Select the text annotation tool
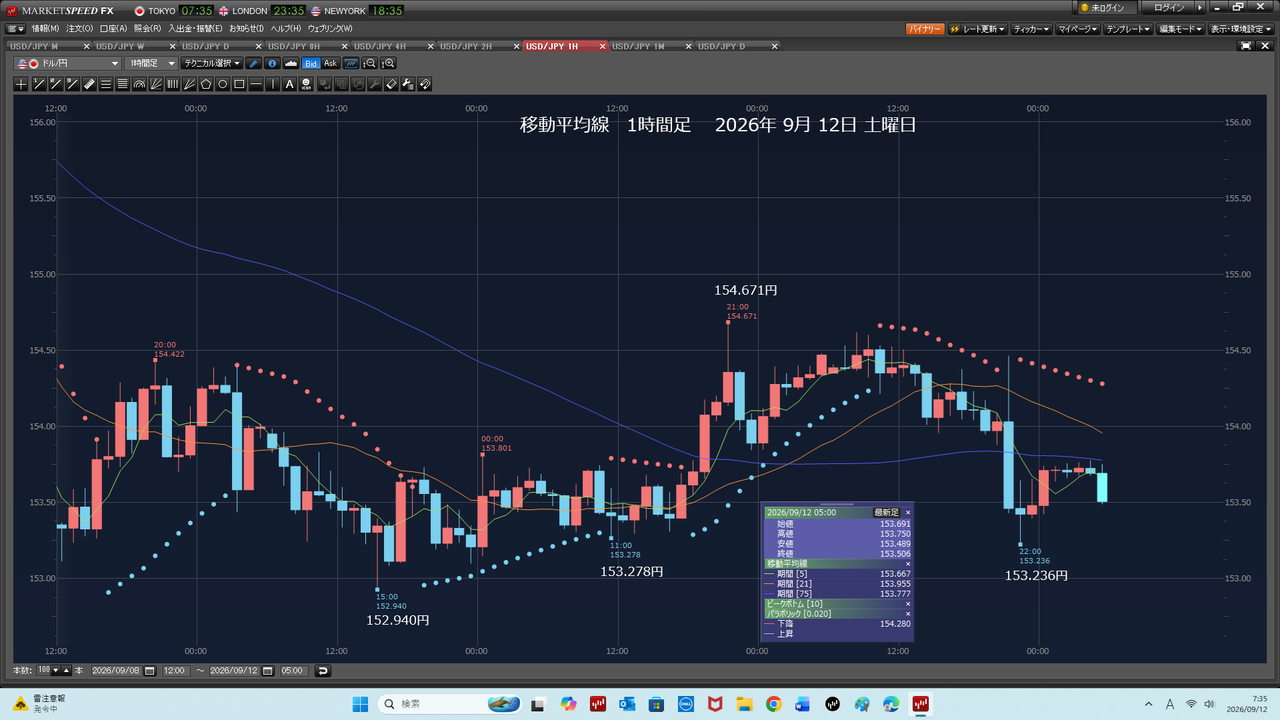The height and width of the screenshot is (720, 1280). (x=289, y=84)
